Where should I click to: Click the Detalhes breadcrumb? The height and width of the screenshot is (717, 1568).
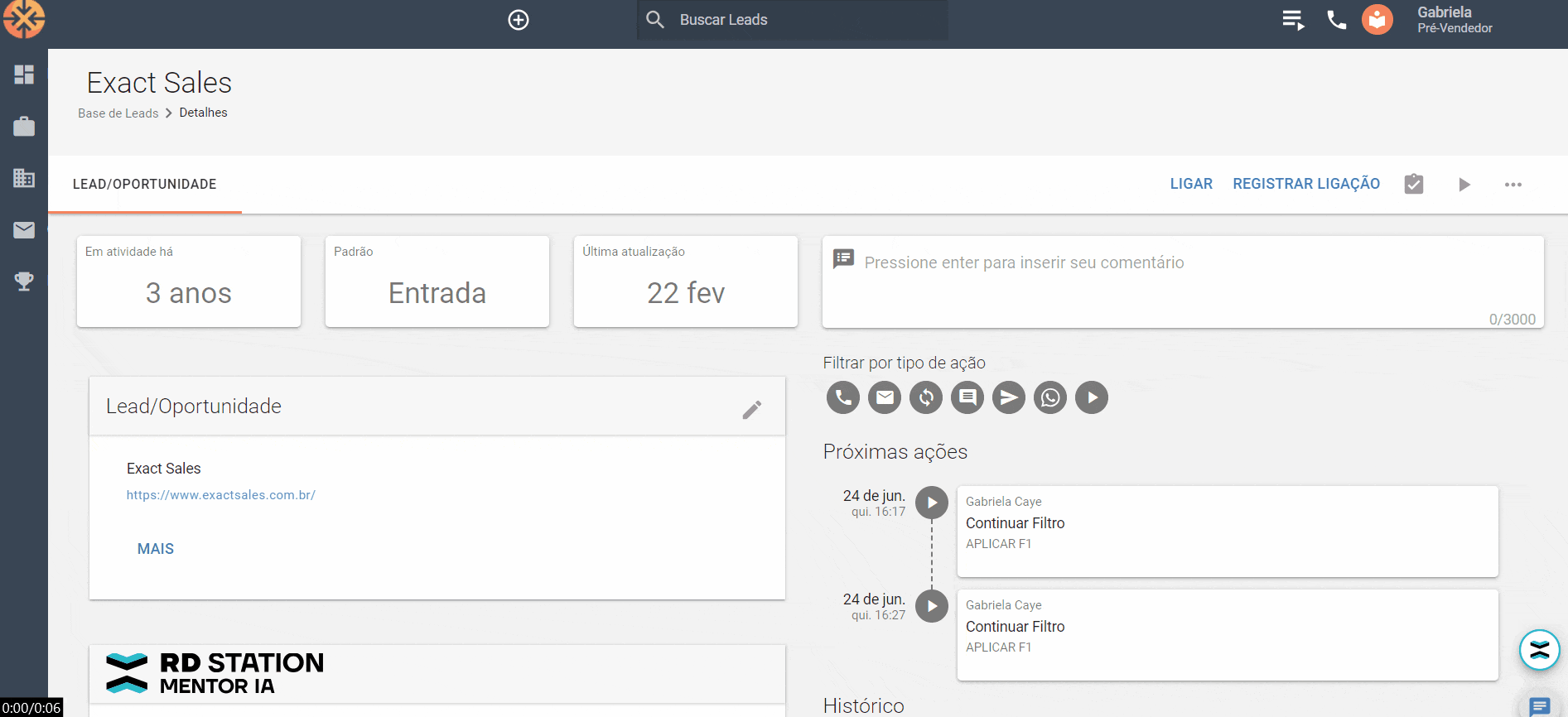(x=204, y=113)
